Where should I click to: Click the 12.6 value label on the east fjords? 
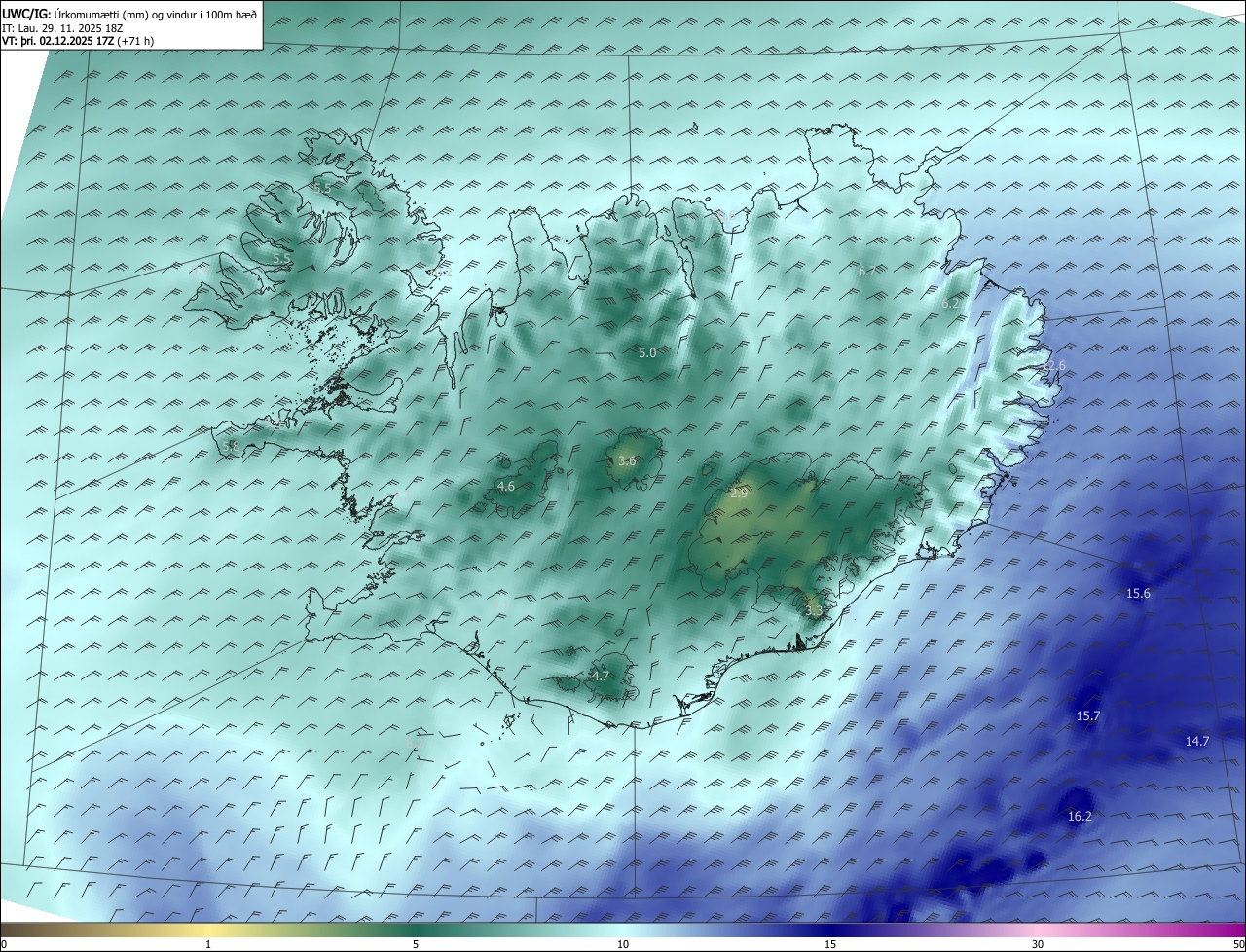1053,365
